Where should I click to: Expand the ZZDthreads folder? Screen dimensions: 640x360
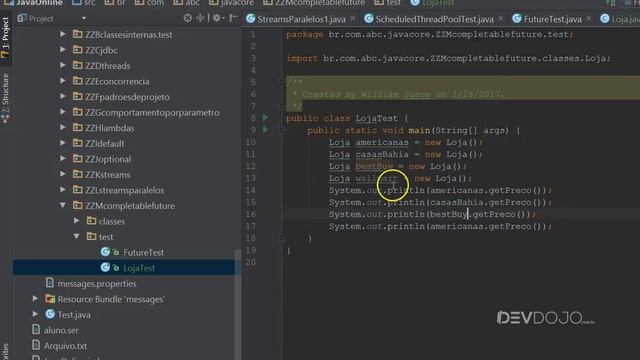click(63, 65)
